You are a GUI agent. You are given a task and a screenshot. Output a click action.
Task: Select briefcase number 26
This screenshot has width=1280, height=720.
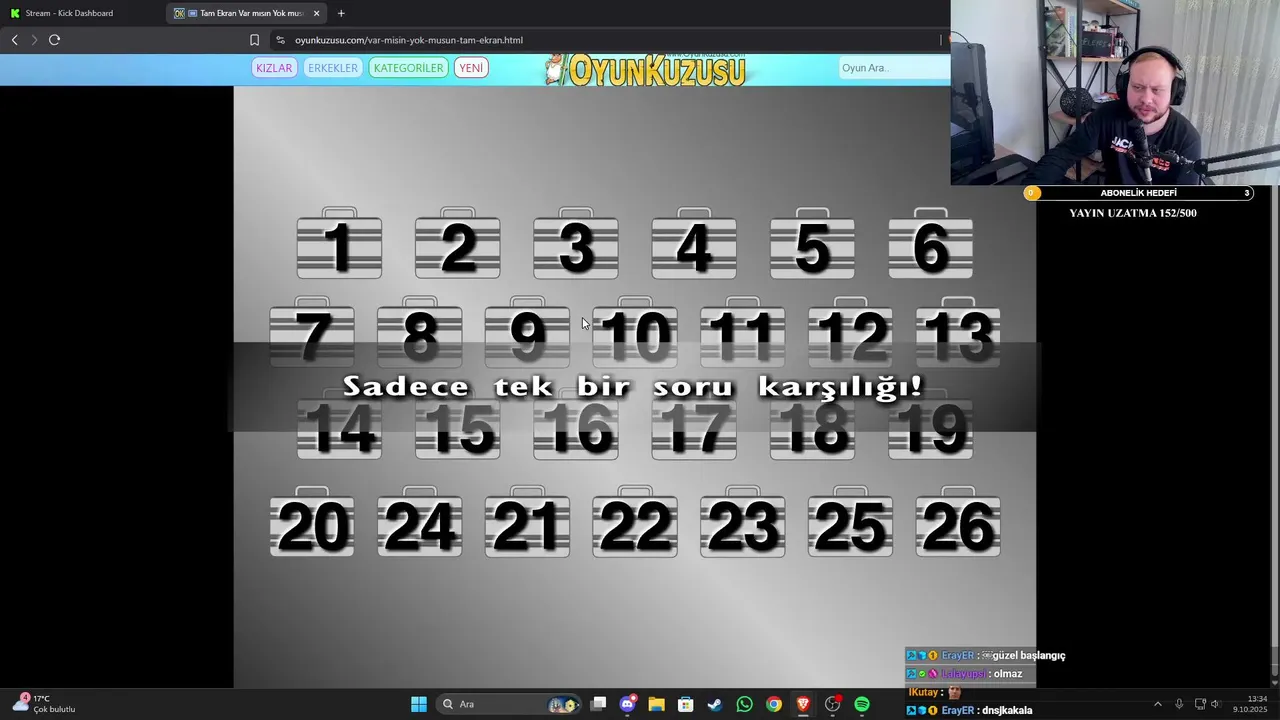tap(958, 522)
